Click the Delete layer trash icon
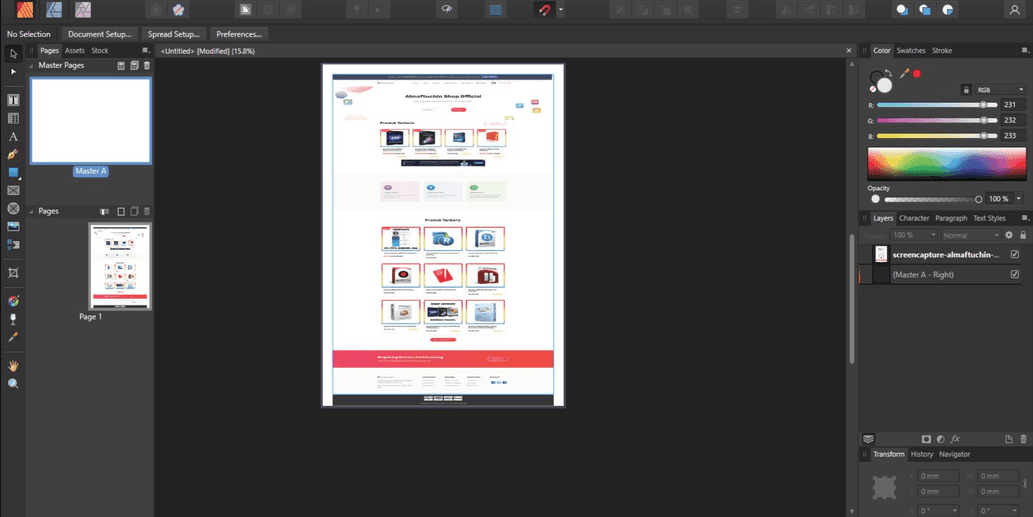This screenshot has height=517, width=1033. point(1023,439)
